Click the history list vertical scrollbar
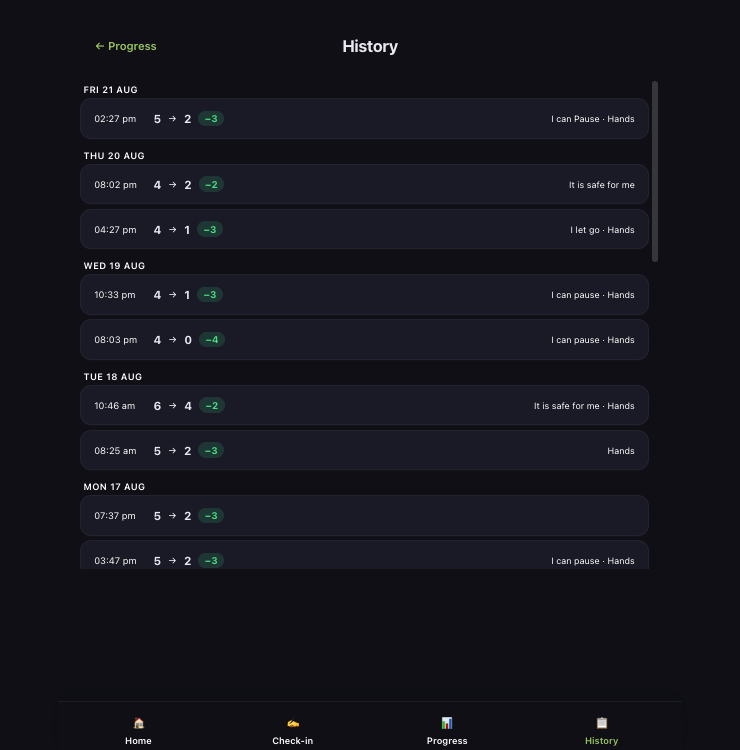Screen dimensions: 740x750 coord(655,171)
